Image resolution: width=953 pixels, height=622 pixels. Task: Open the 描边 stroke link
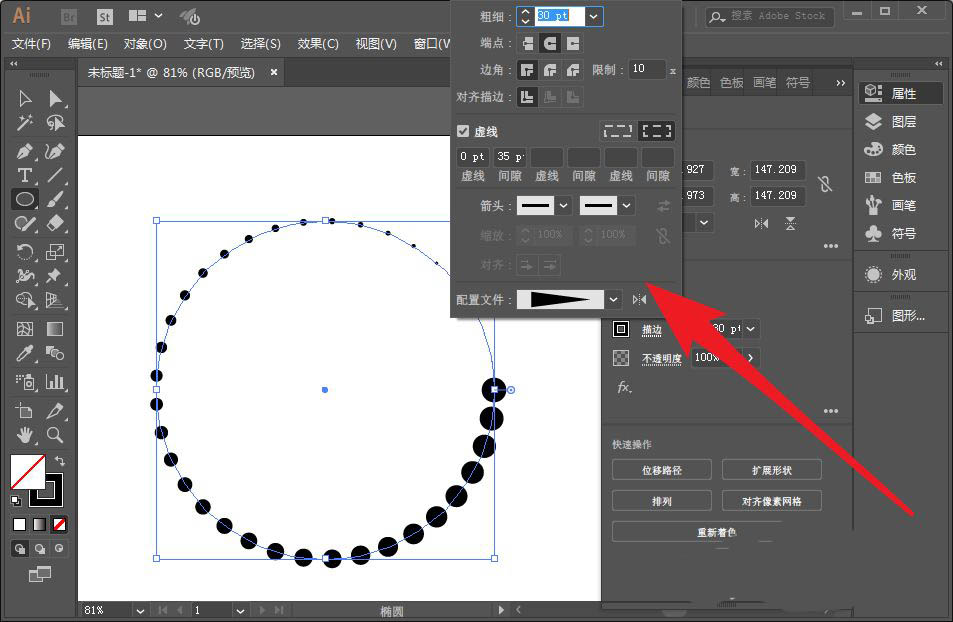click(652, 330)
